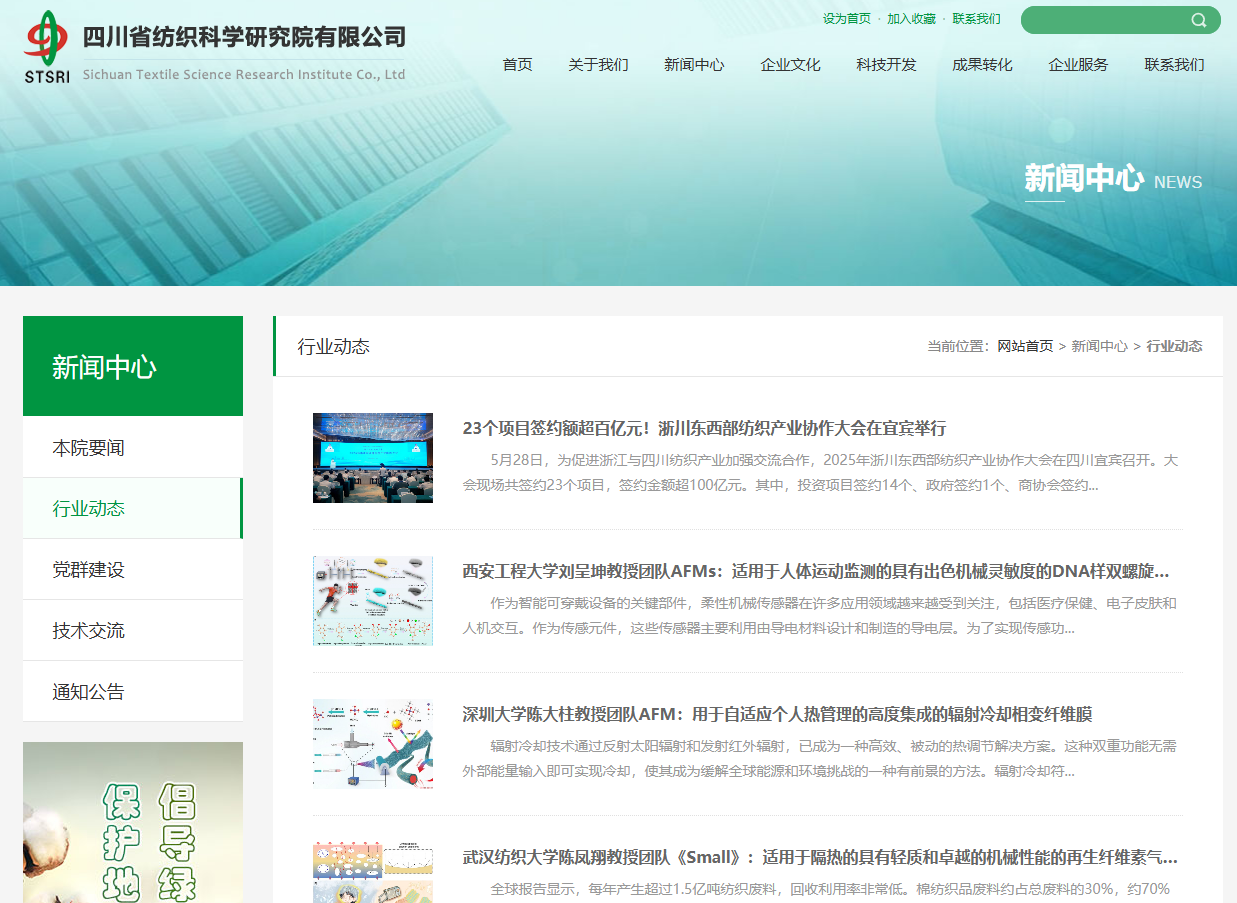Open thumbnail of 西安工程大学 DNA sensor article

click(373, 600)
